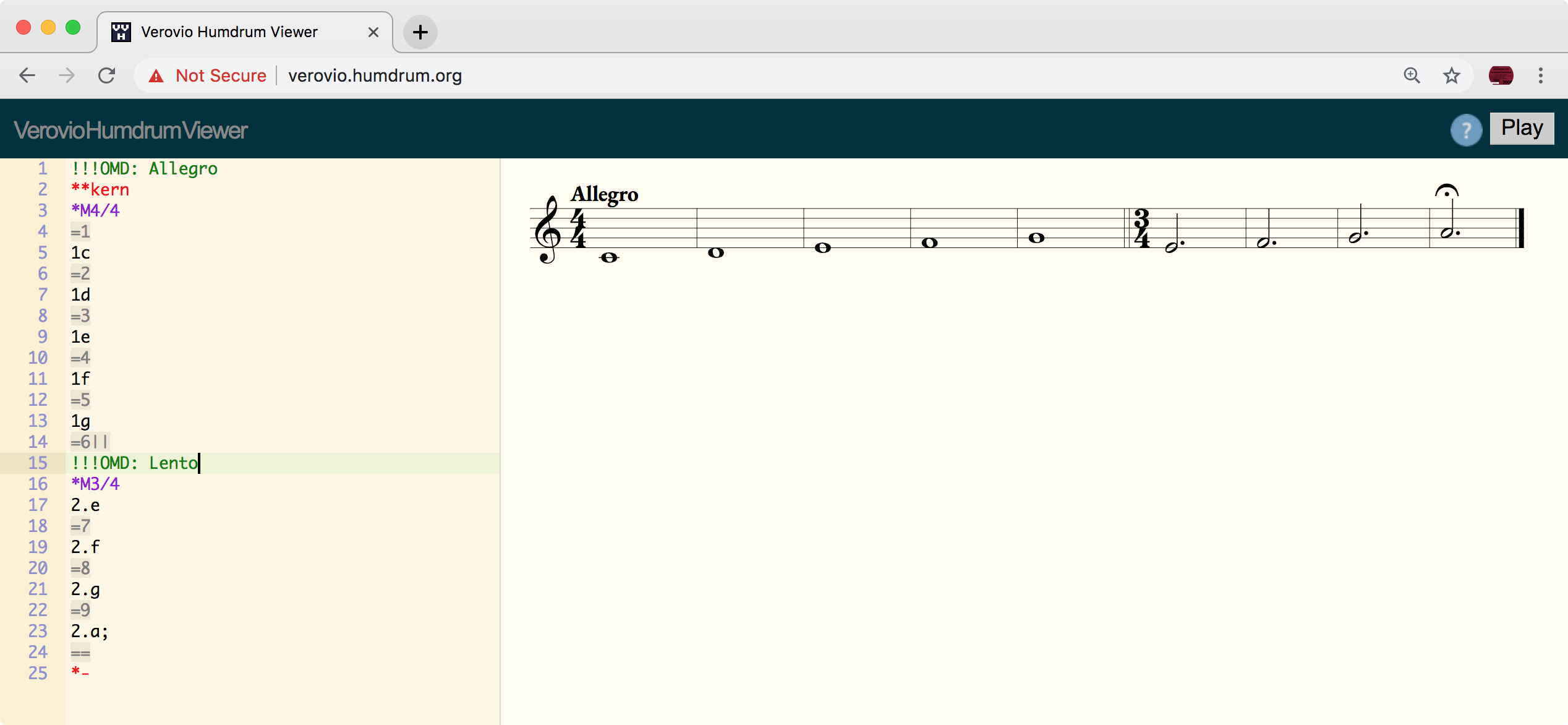This screenshot has width=1568, height=725.
Task: Open a new tab with the plus button
Action: point(420,32)
